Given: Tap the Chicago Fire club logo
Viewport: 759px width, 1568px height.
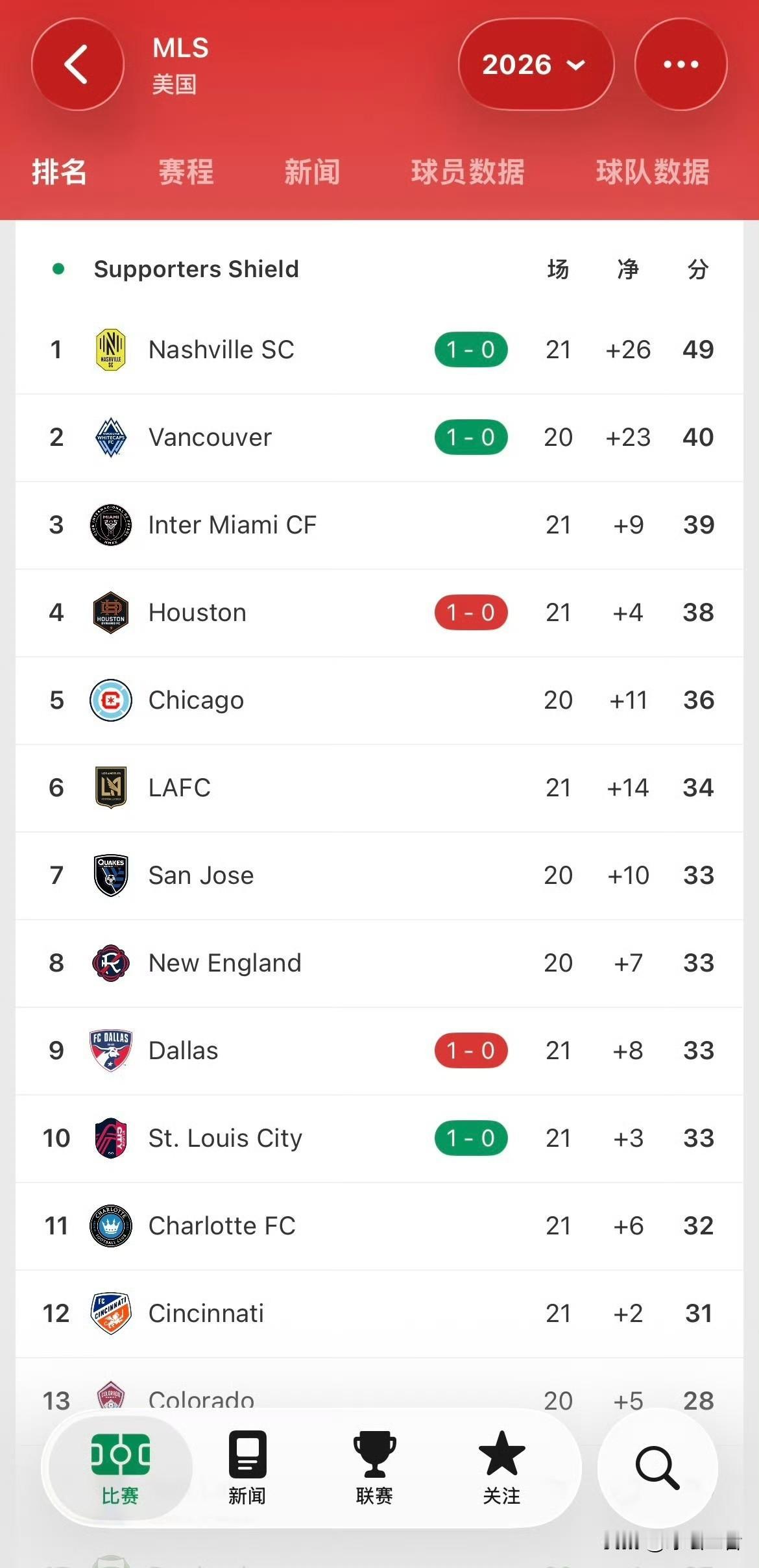Looking at the screenshot, I should point(111,700).
